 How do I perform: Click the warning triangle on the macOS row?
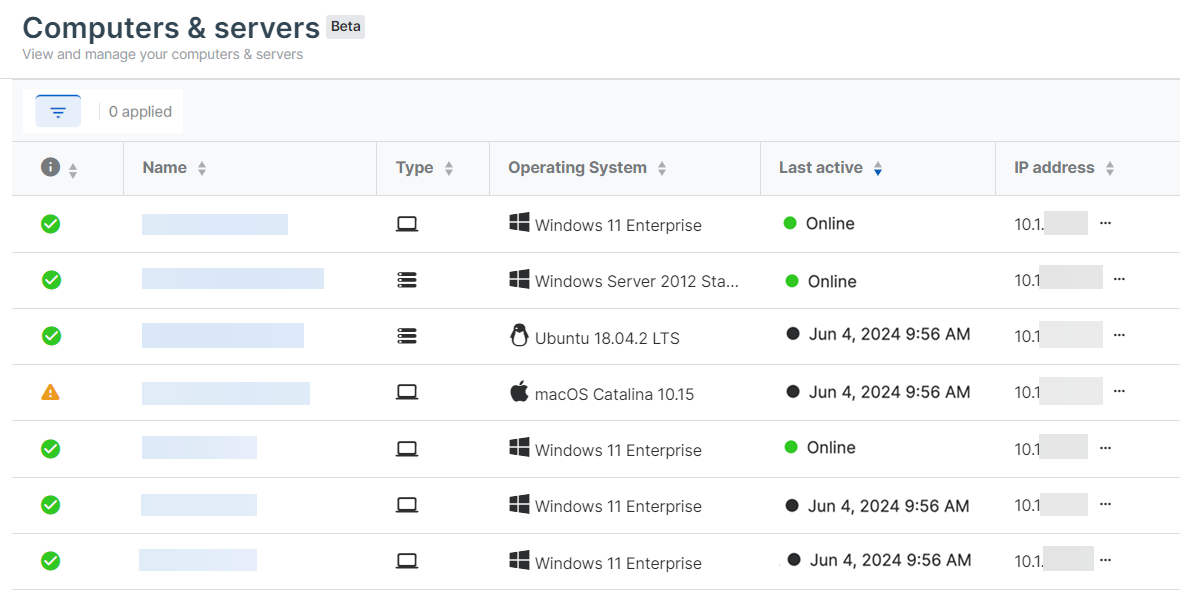(x=50, y=393)
